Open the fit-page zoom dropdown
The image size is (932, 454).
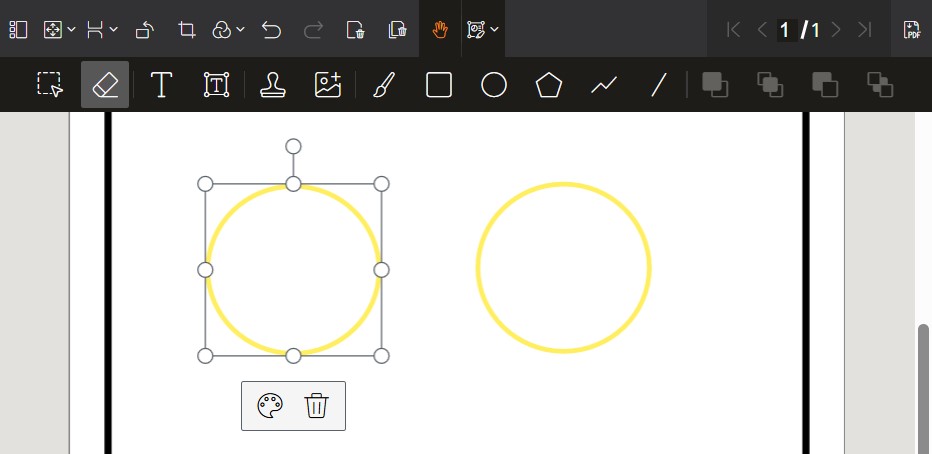(60, 30)
